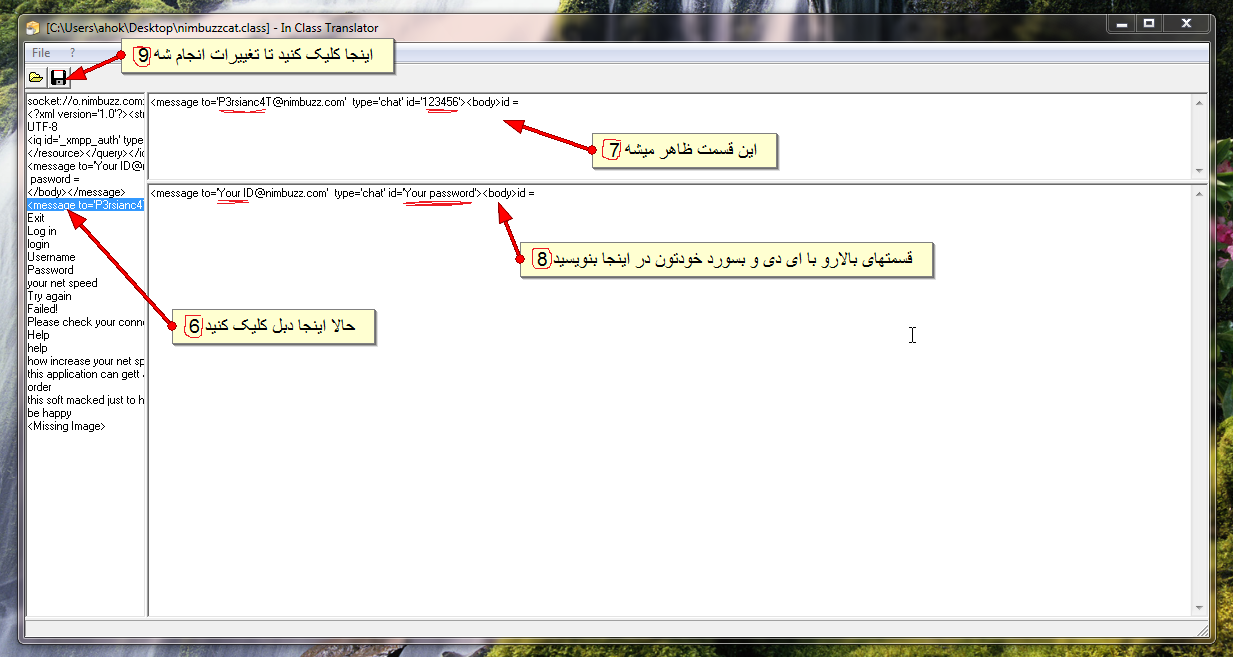Select the 'Exit' string in the list

(86, 218)
